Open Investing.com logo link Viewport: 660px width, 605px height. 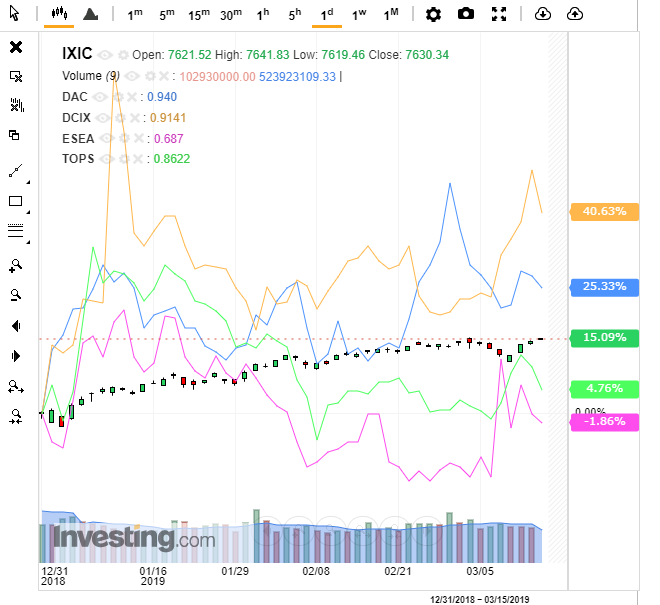134,538
